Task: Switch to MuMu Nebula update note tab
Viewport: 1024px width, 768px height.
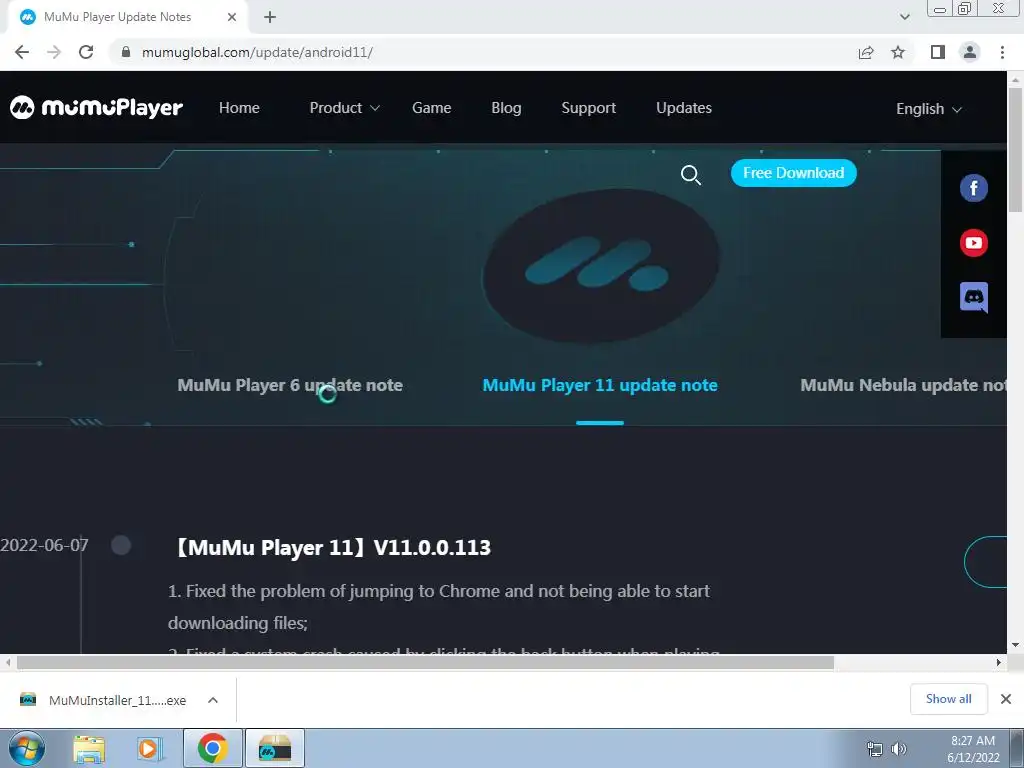Action: pos(903,385)
